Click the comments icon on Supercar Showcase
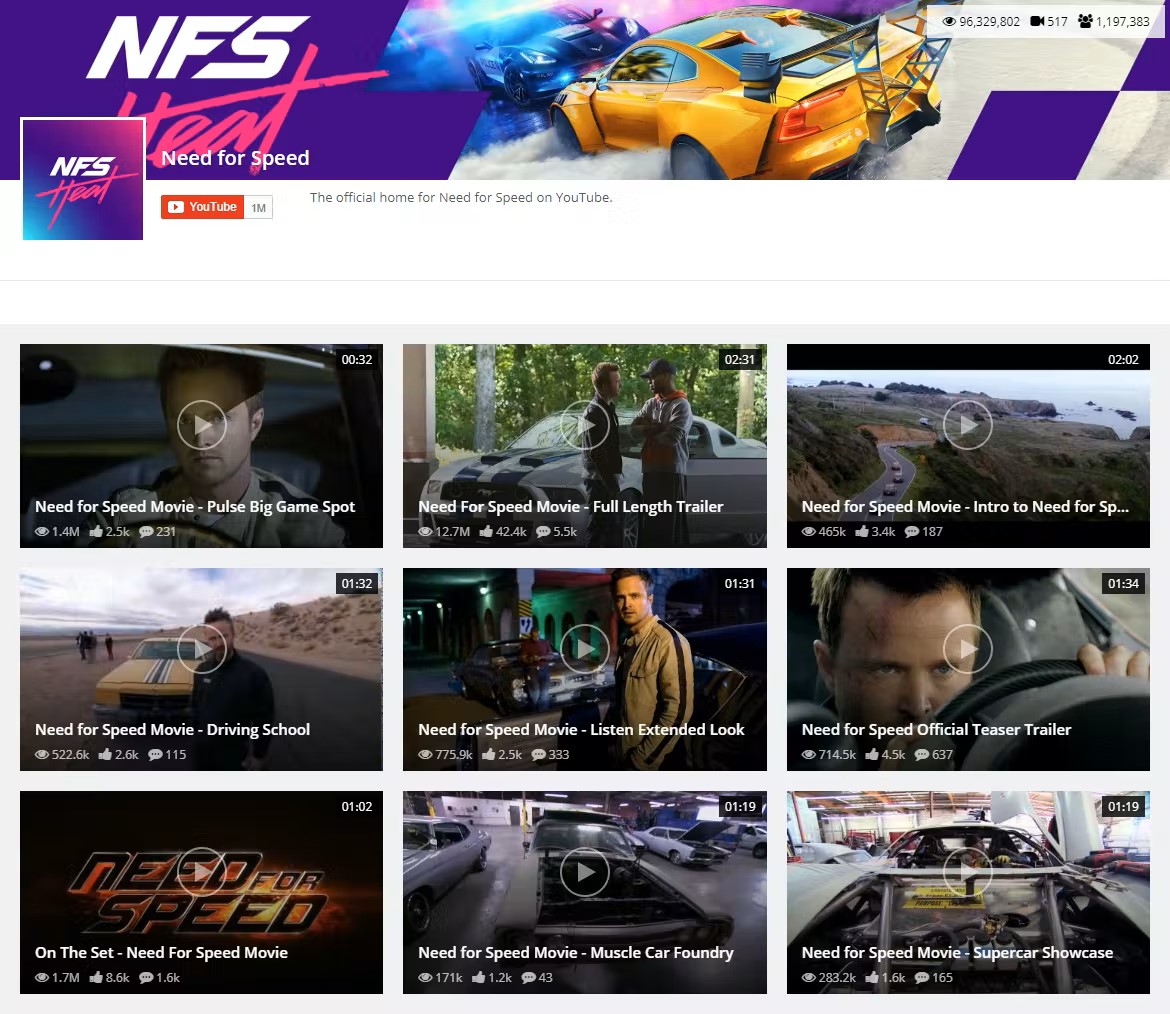The image size is (1170, 1014). (922, 978)
